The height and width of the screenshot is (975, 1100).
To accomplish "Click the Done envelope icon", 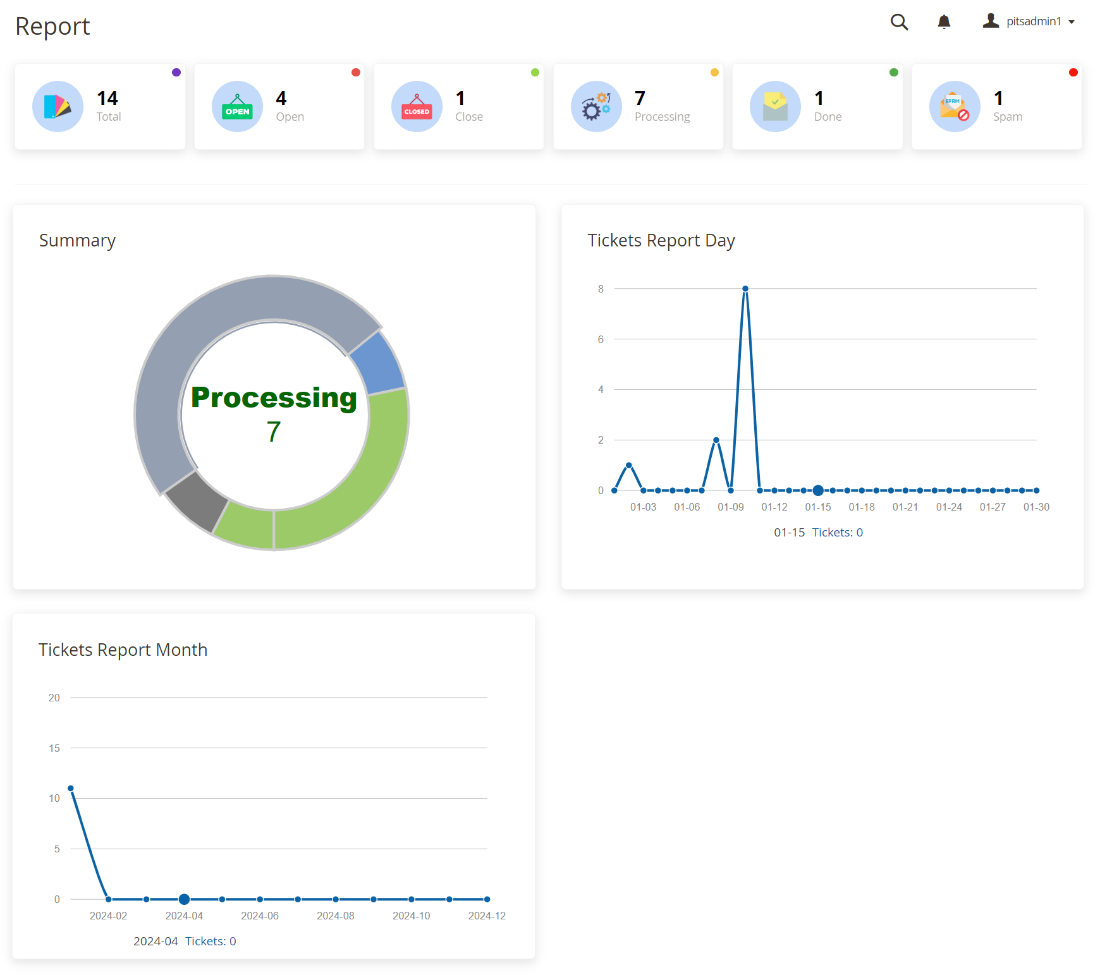I will click(x=775, y=107).
